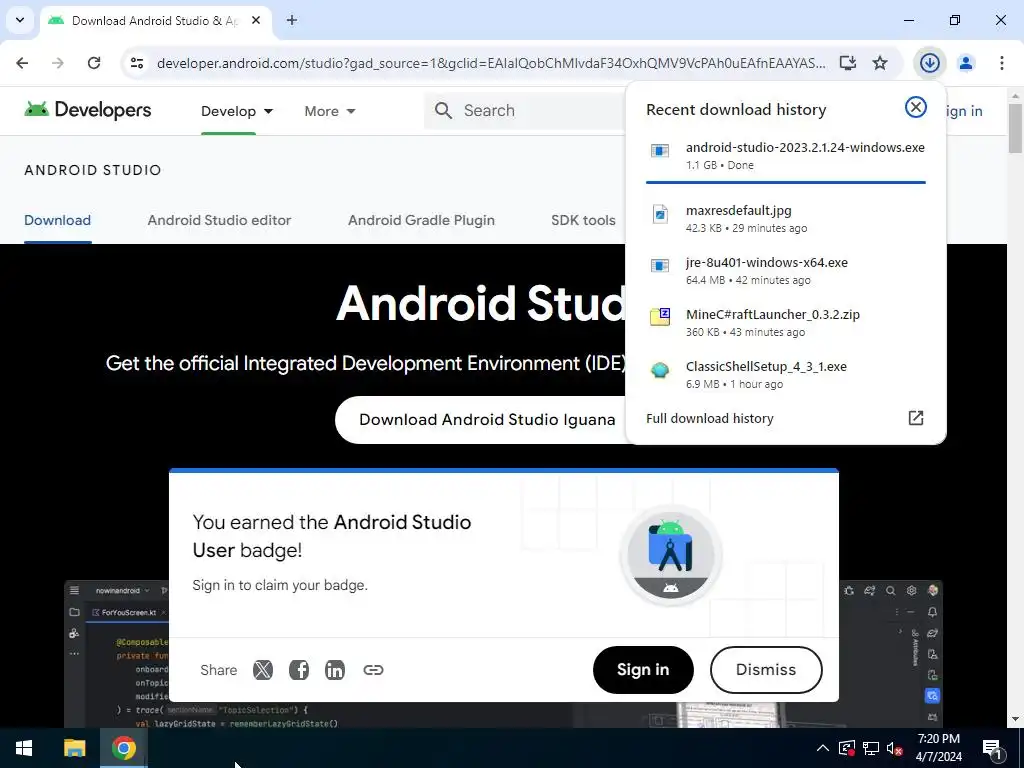Click the Android Studio User badge image

tap(671, 555)
